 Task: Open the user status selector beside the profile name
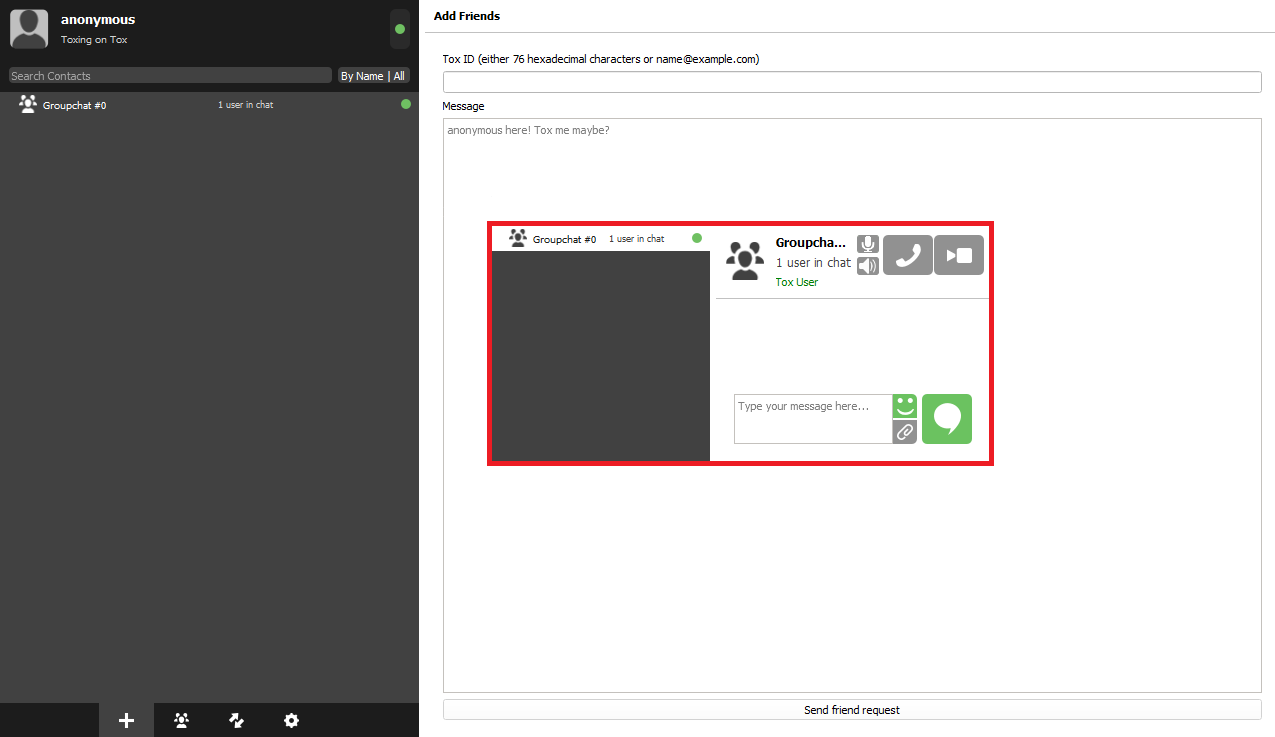click(400, 29)
